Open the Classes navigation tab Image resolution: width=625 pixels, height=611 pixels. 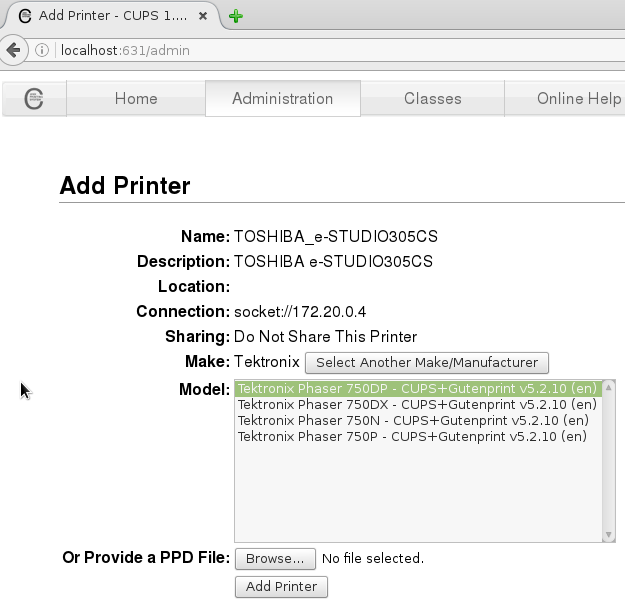pos(432,98)
